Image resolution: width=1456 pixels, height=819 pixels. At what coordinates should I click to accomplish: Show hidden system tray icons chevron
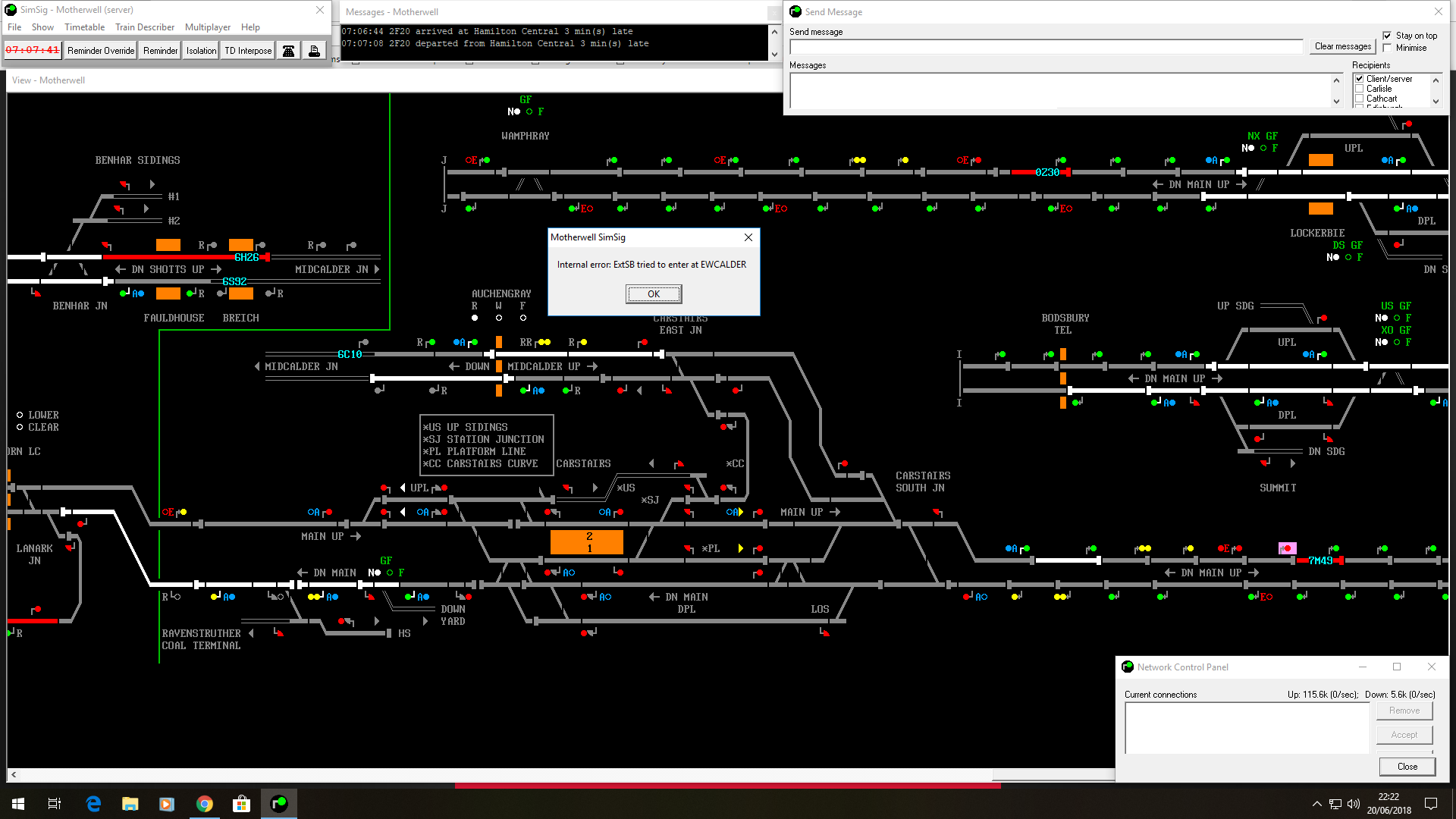1317,804
